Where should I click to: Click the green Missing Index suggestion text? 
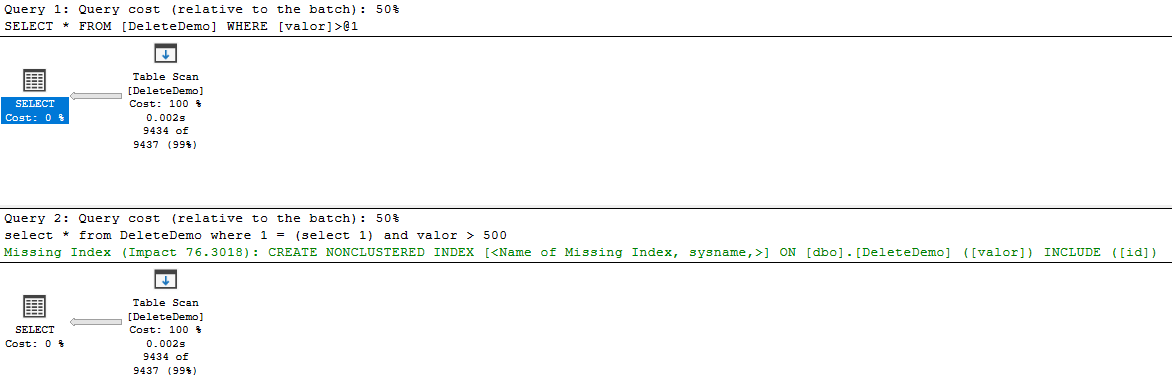[580, 252]
